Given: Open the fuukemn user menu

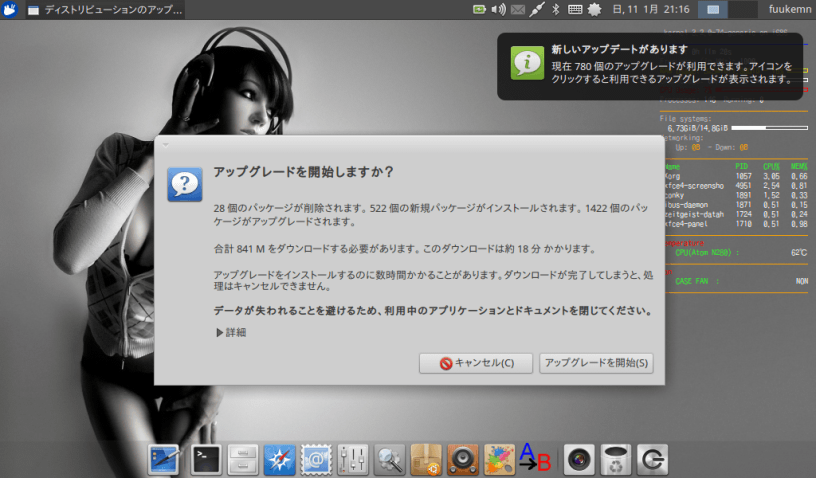Looking at the screenshot, I should click(x=789, y=9).
